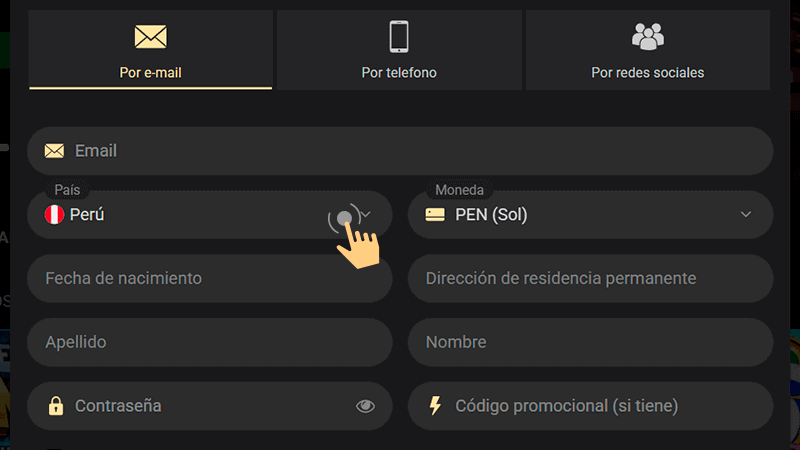The image size is (800, 450).
Task: Click the card icon beside PEN (Sol)
Action: [x=435, y=215]
